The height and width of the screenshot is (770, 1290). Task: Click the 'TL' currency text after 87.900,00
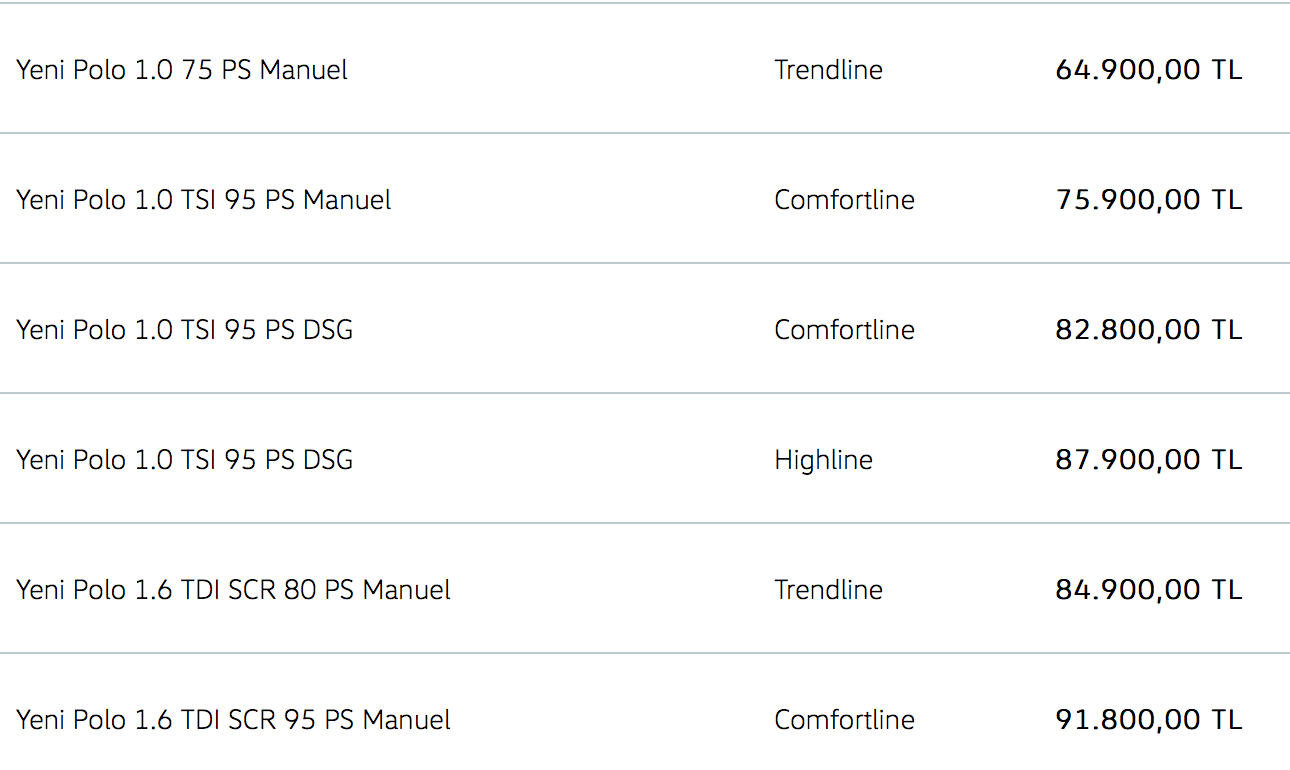pyautogui.click(x=1227, y=460)
